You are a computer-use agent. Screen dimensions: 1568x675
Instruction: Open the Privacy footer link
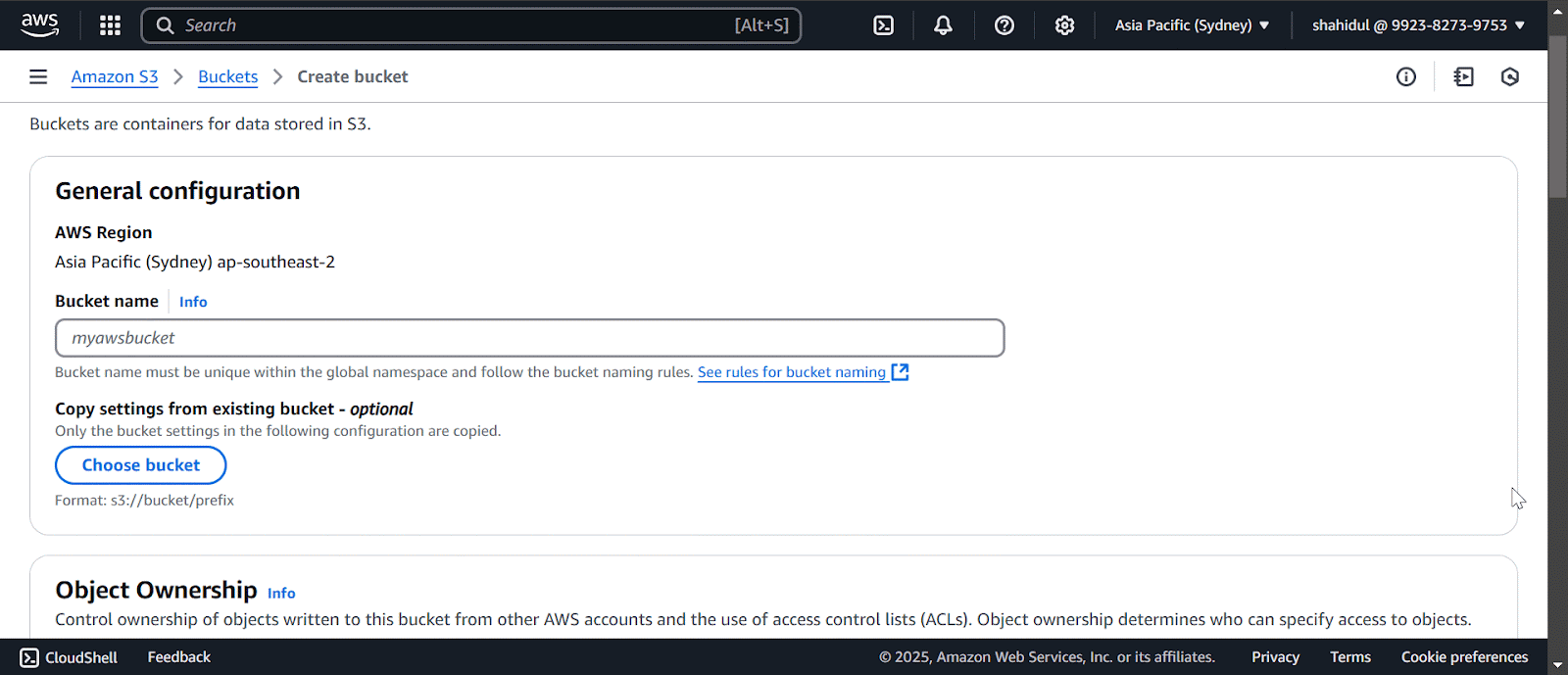point(1275,657)
